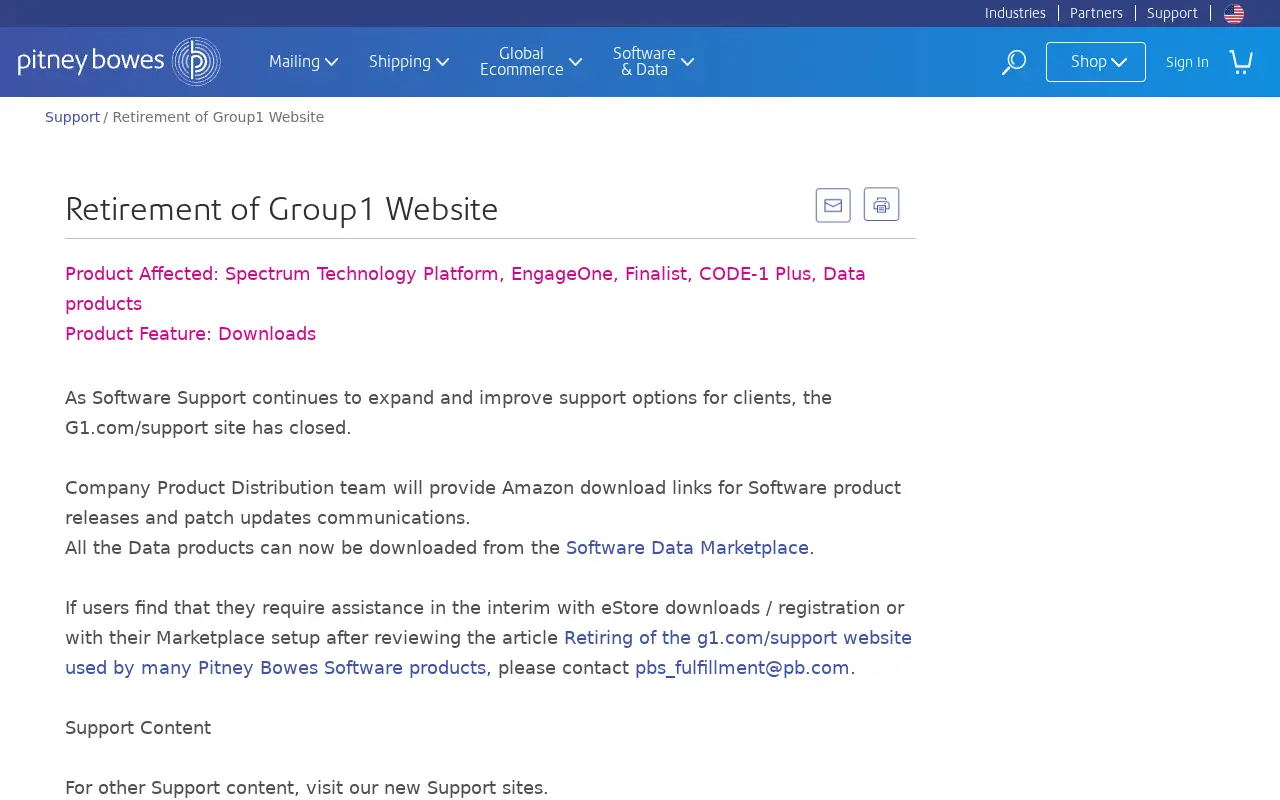
Task: Click the sentence about new Support sites
Action: tap(306, 788)
